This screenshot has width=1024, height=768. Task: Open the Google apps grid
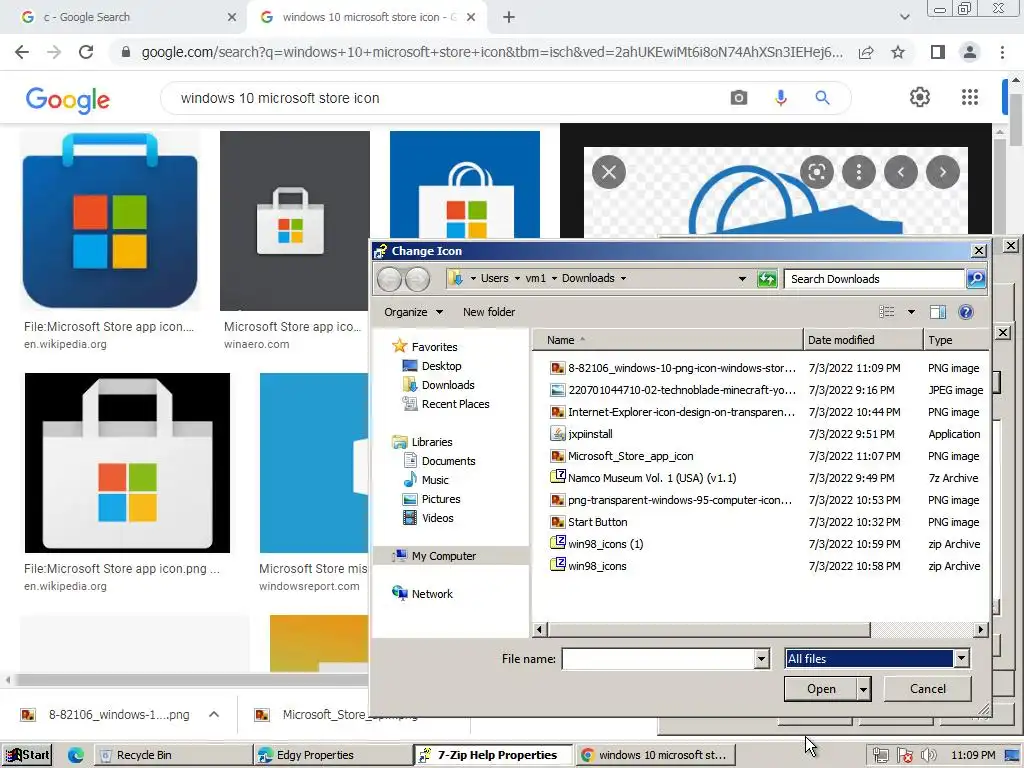pyautogui.click(x=970, y=97)
